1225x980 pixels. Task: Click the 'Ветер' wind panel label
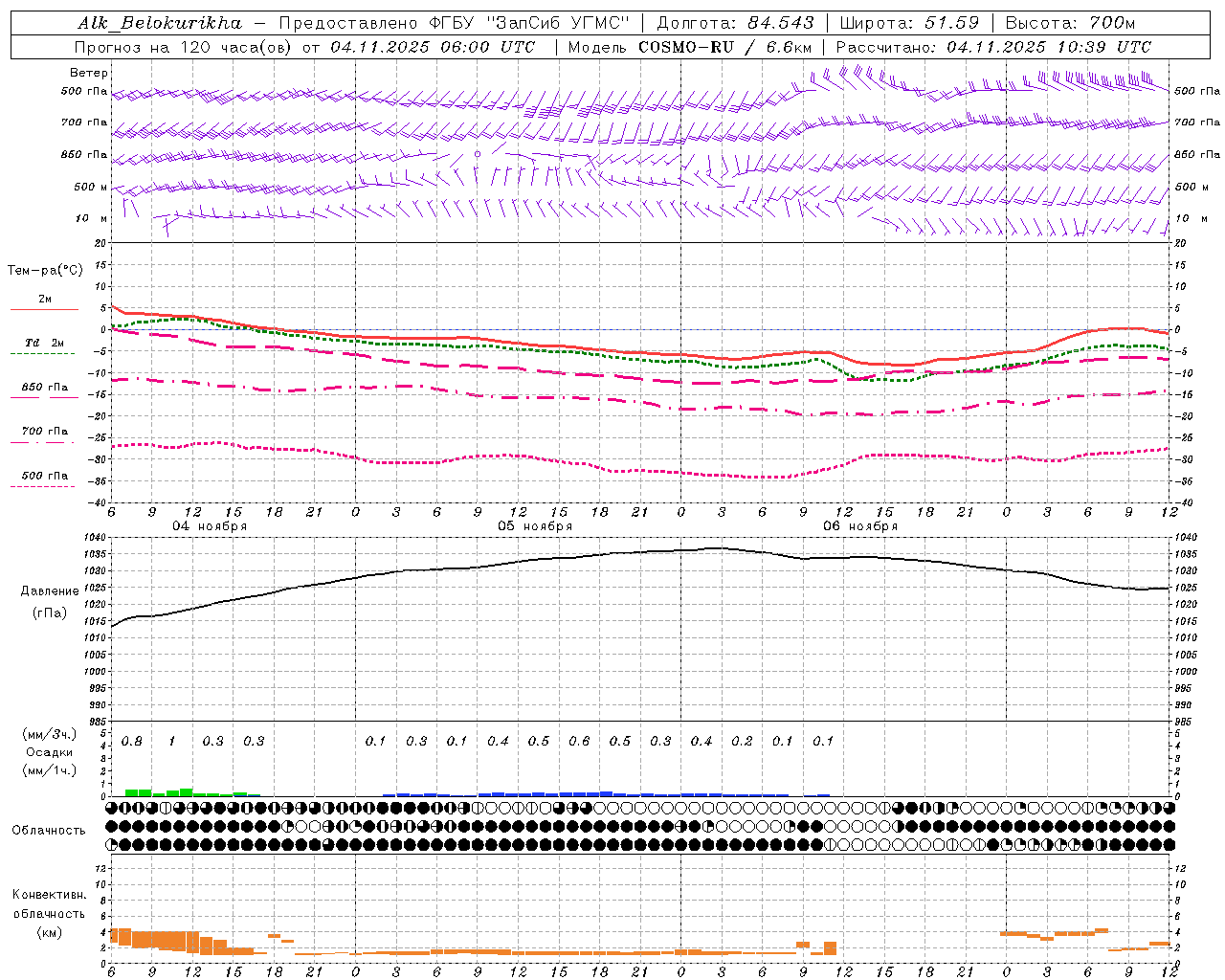(89, 73)
